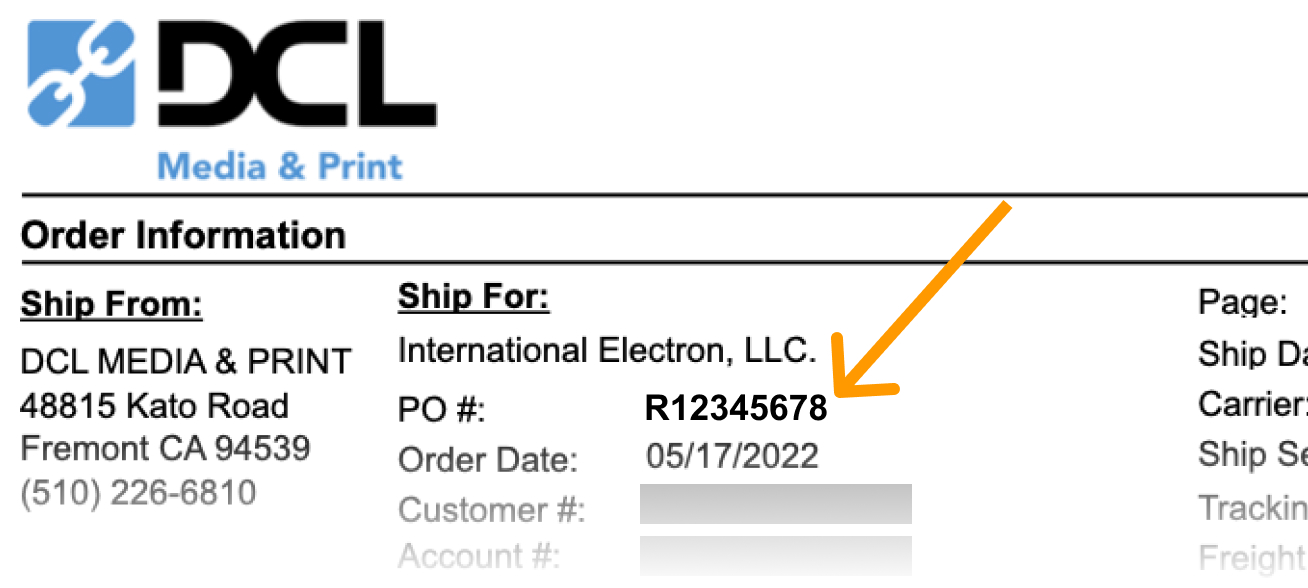
Task: Click the Ship For: label
Action: point(474,297)
